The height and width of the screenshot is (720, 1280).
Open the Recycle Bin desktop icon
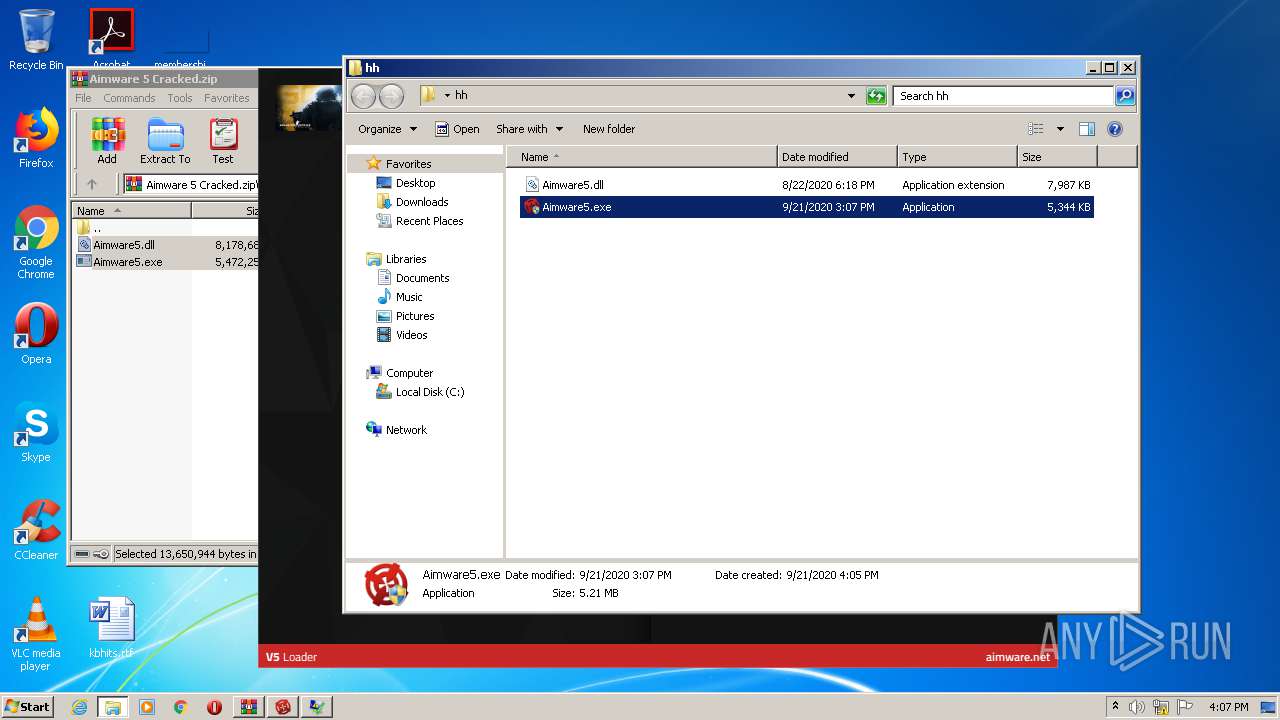pos(36,40)
